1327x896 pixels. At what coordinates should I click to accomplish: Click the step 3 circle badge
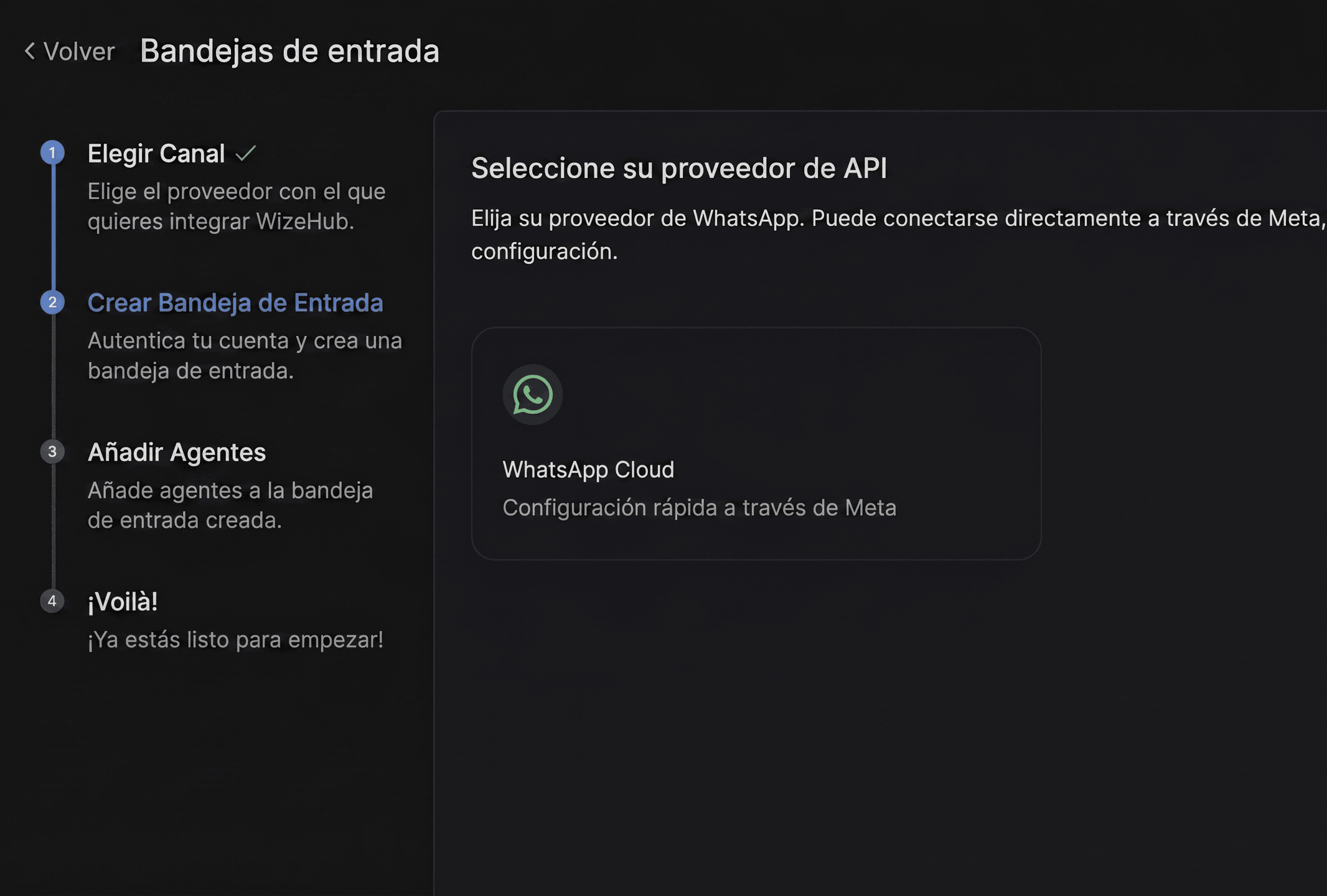(52, 452)
